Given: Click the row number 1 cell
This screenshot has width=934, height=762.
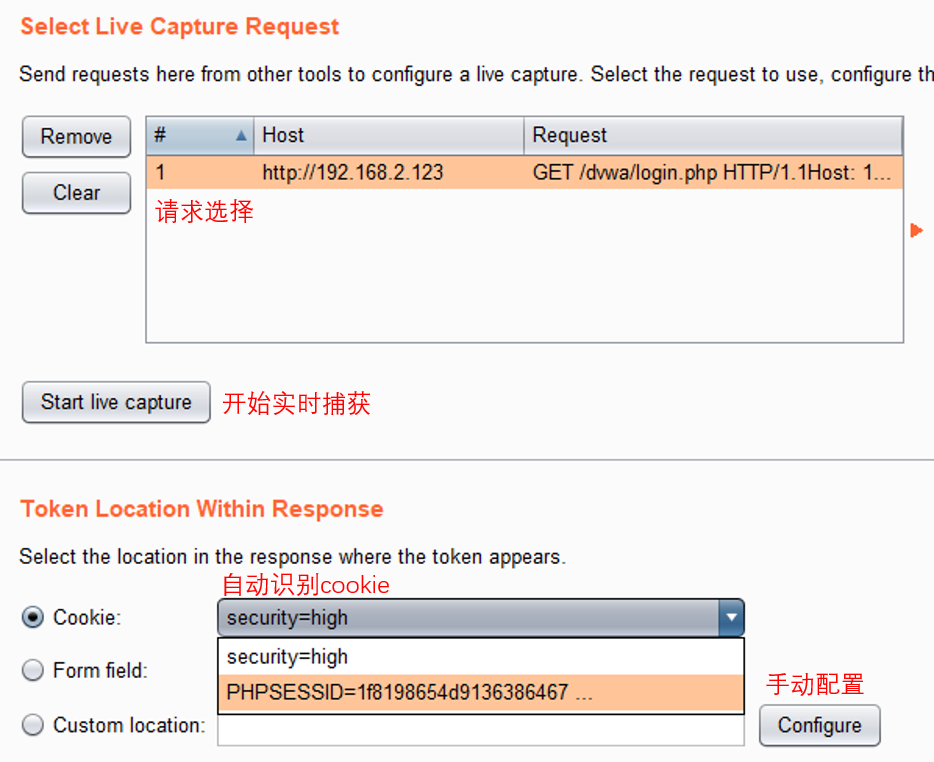Looking at the screenshot, I should tap(198, 172).
